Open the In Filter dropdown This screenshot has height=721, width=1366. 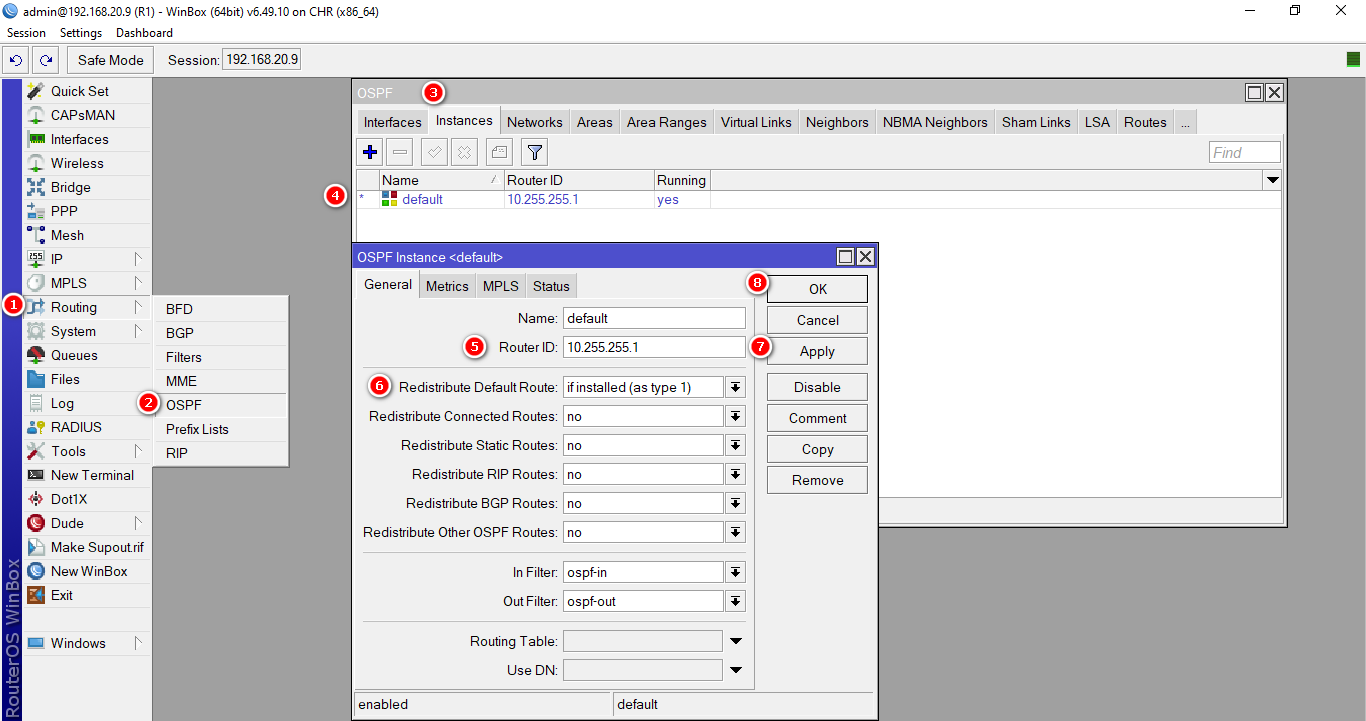coord(736,572)
